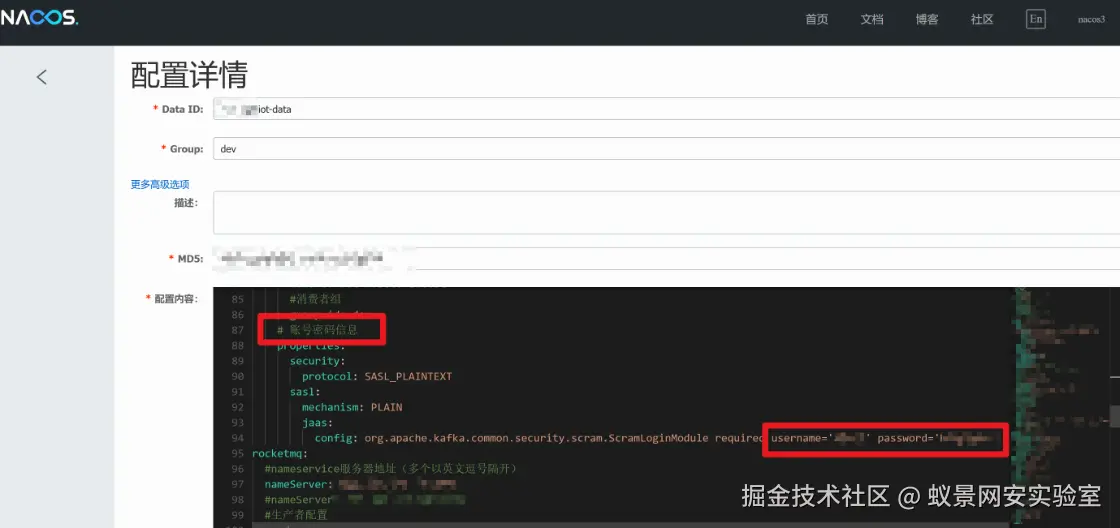
Task: Click the 更多高级选项 link
Action: (160, 184)
